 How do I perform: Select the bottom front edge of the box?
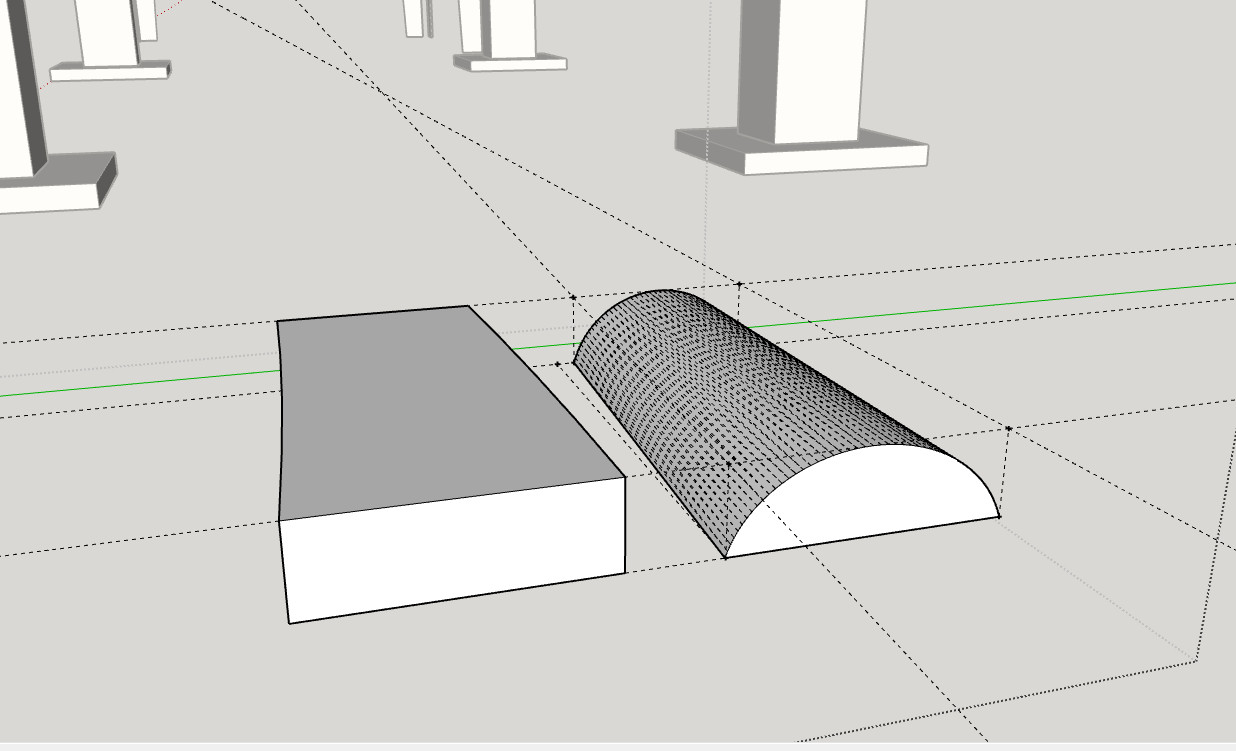455,598
